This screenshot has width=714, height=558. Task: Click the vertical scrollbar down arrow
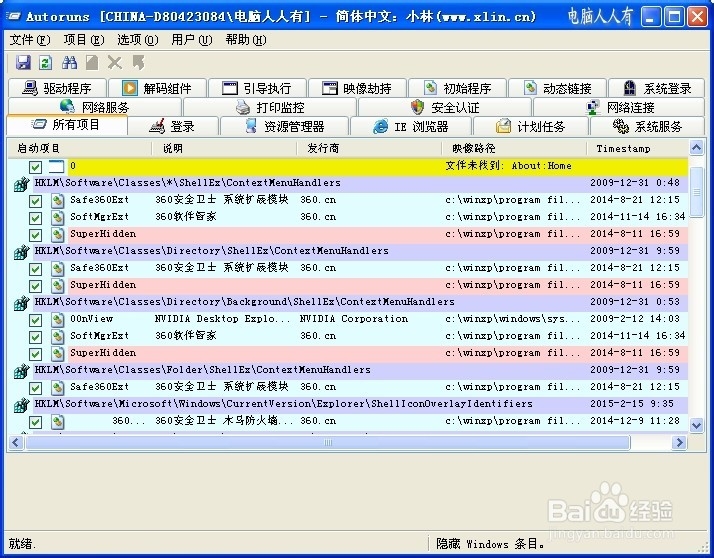pyautogui.click(x=696, y=425)
